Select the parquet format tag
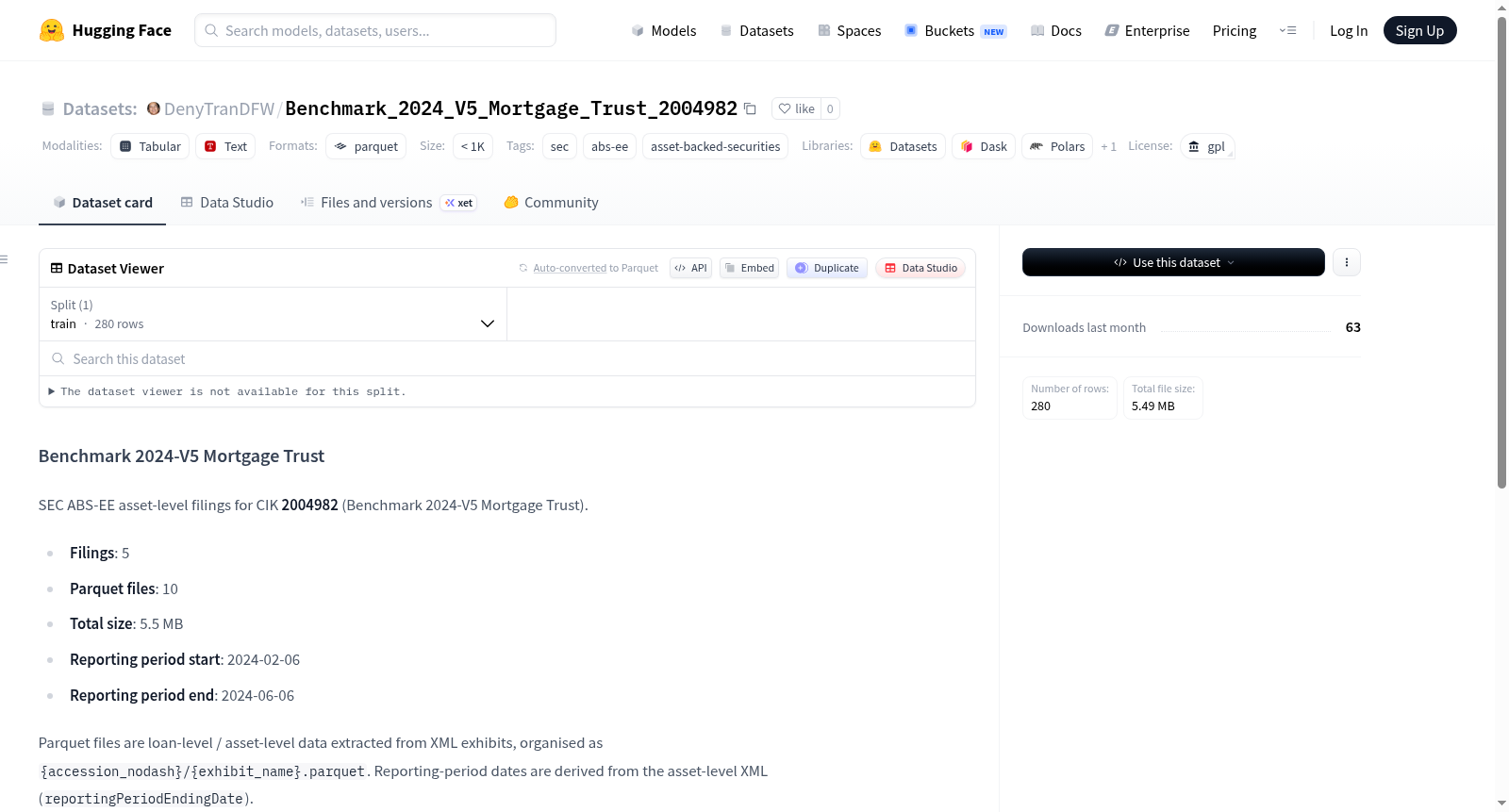 (366, 146)
